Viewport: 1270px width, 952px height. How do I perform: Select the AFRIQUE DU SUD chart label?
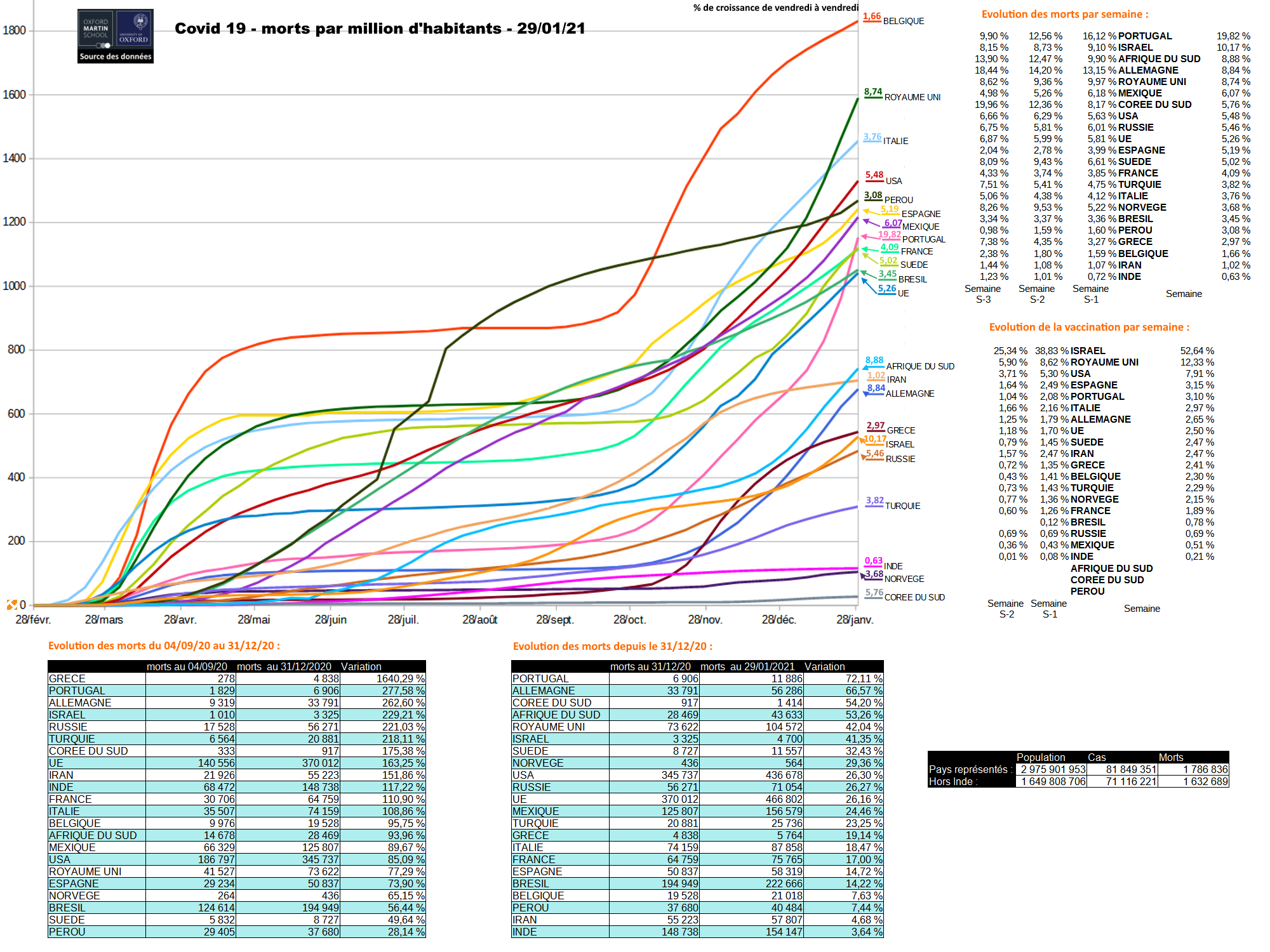pos(919,366)
